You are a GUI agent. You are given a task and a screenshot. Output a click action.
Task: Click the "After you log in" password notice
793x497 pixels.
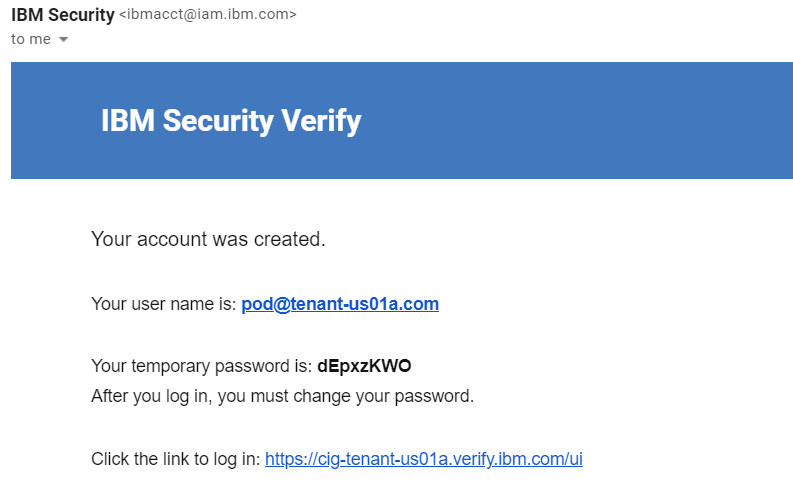282,396
